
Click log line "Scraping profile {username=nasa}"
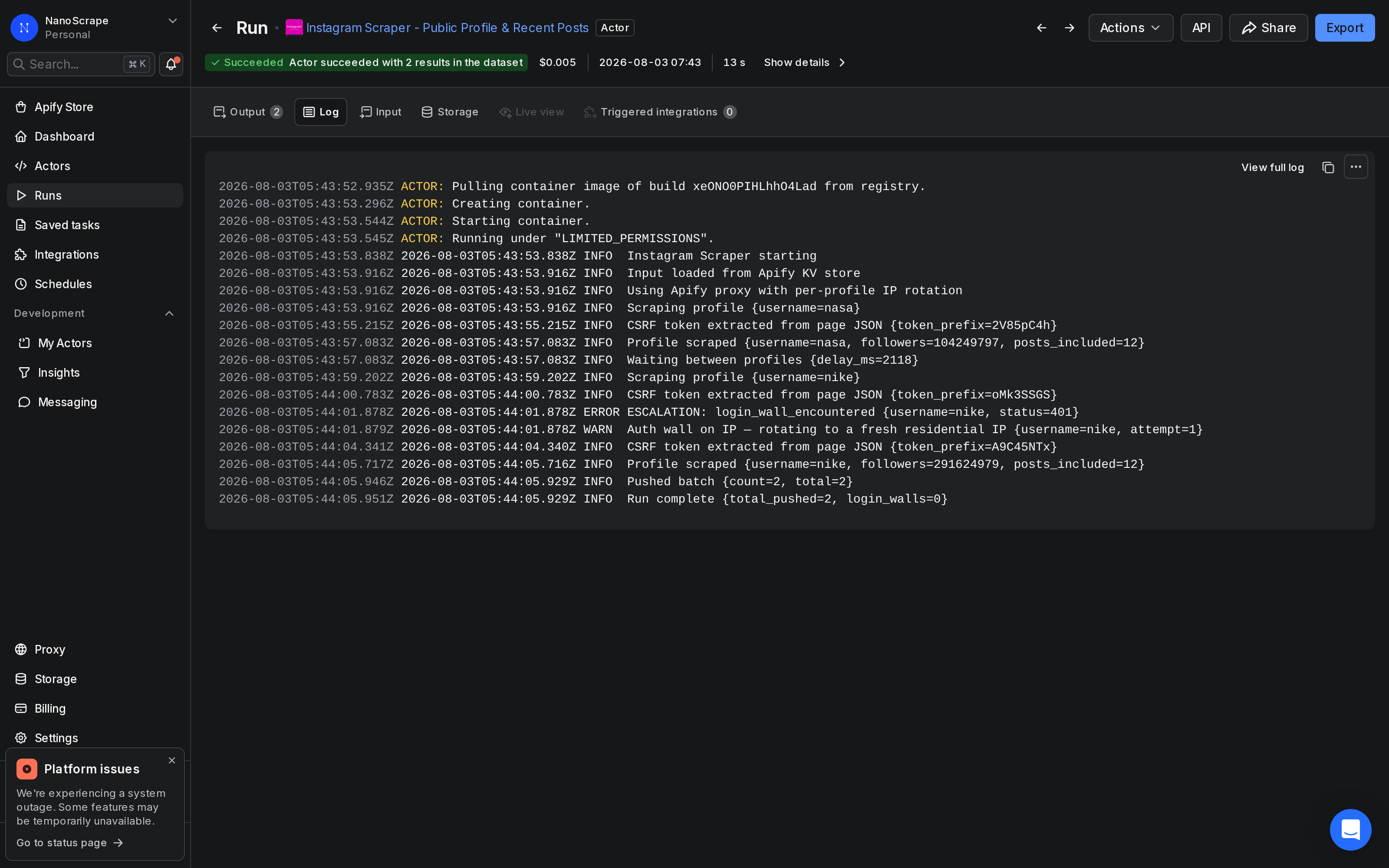(x=540, y=308)
